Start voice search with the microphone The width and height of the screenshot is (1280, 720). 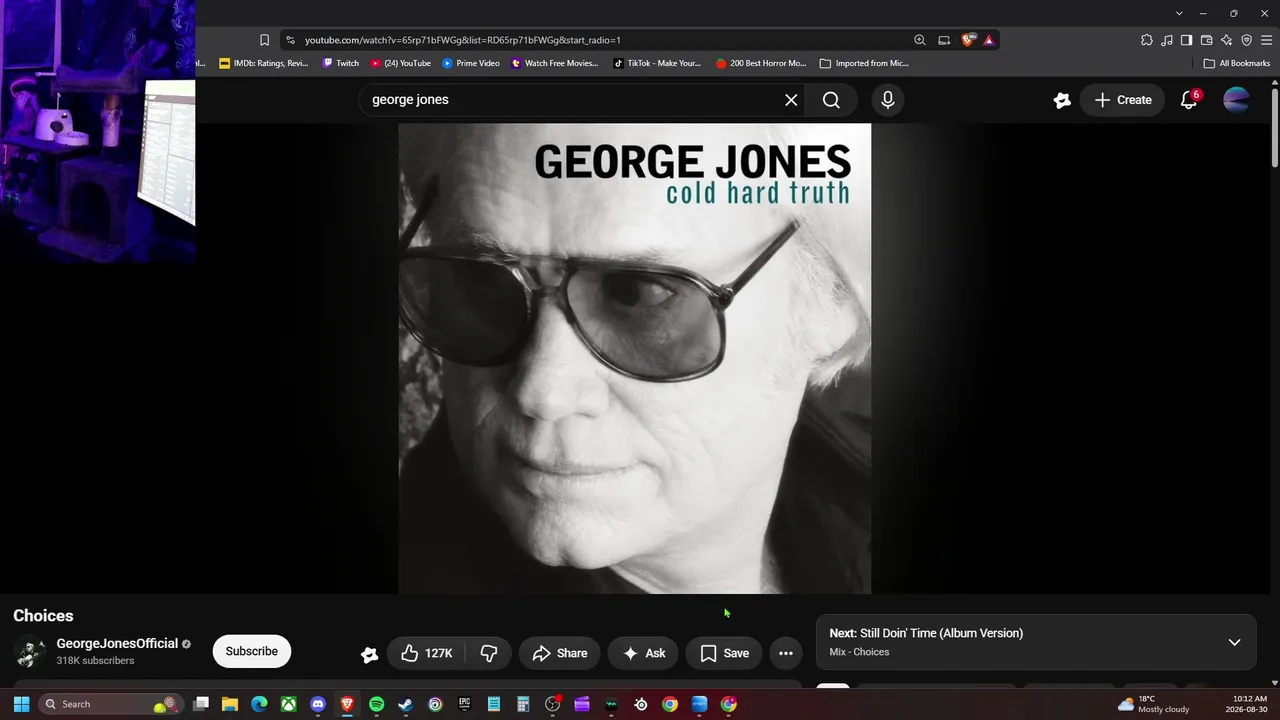point(887,100)
